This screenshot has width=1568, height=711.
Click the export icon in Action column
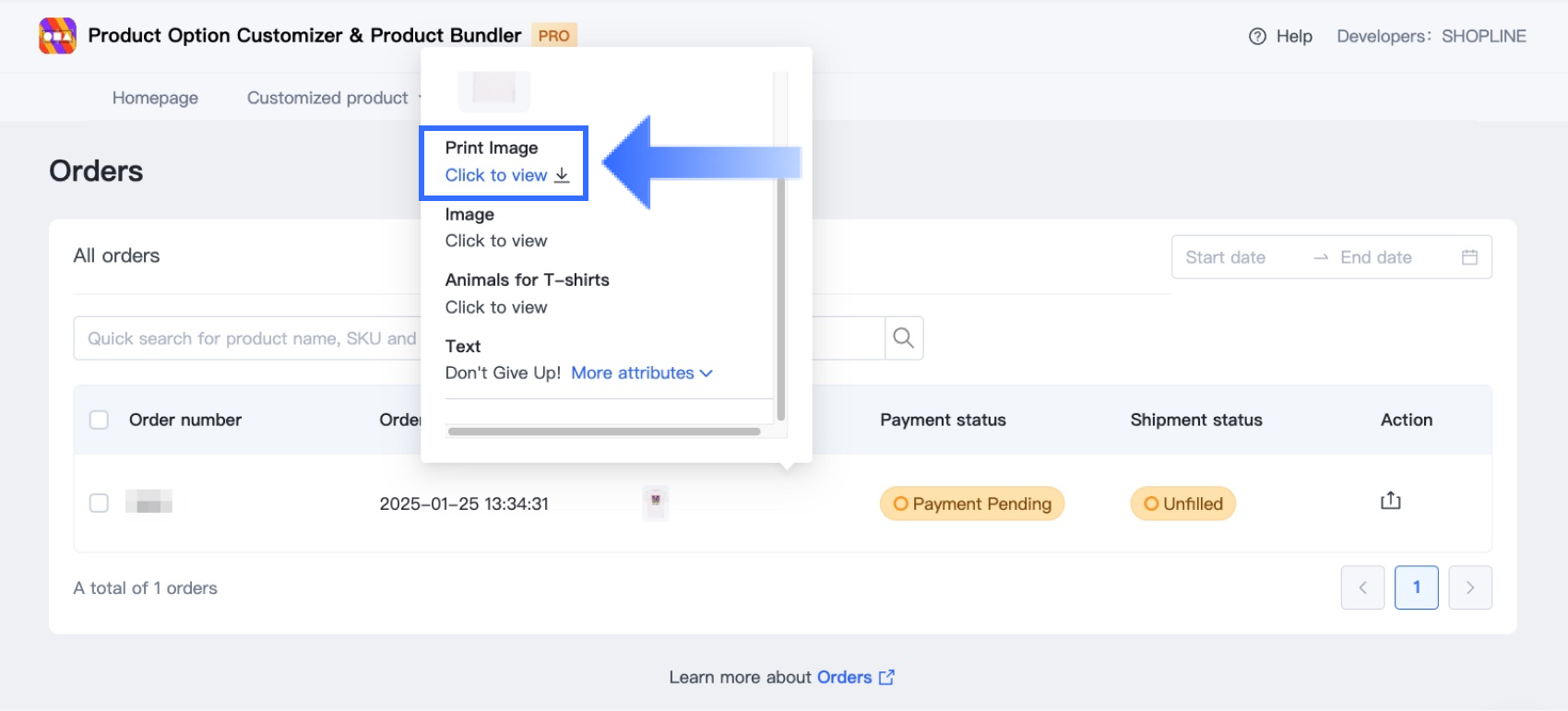tap(1390, 501)
